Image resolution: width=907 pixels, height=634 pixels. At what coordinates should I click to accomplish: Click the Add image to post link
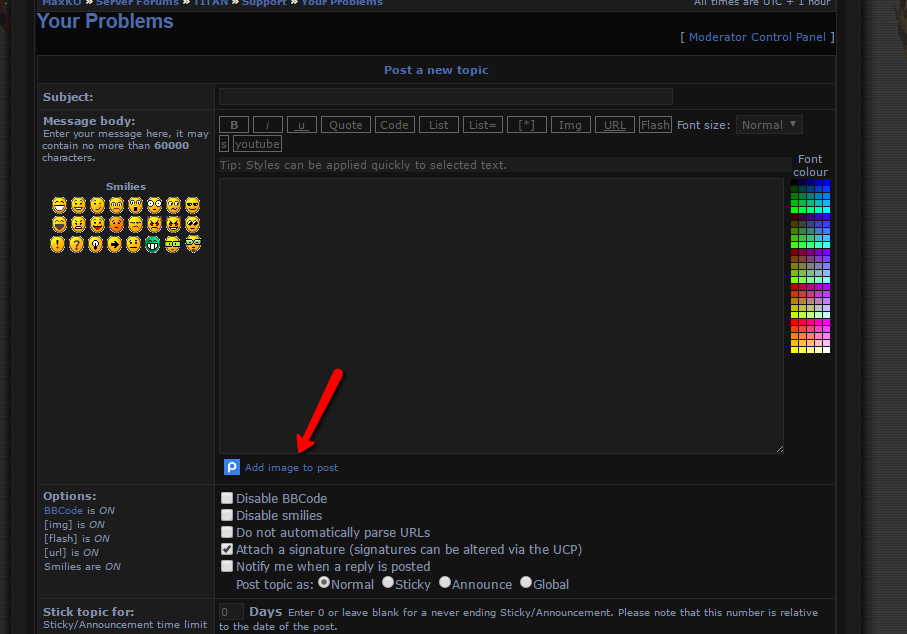pyautogui.click(x=291, y=467)
